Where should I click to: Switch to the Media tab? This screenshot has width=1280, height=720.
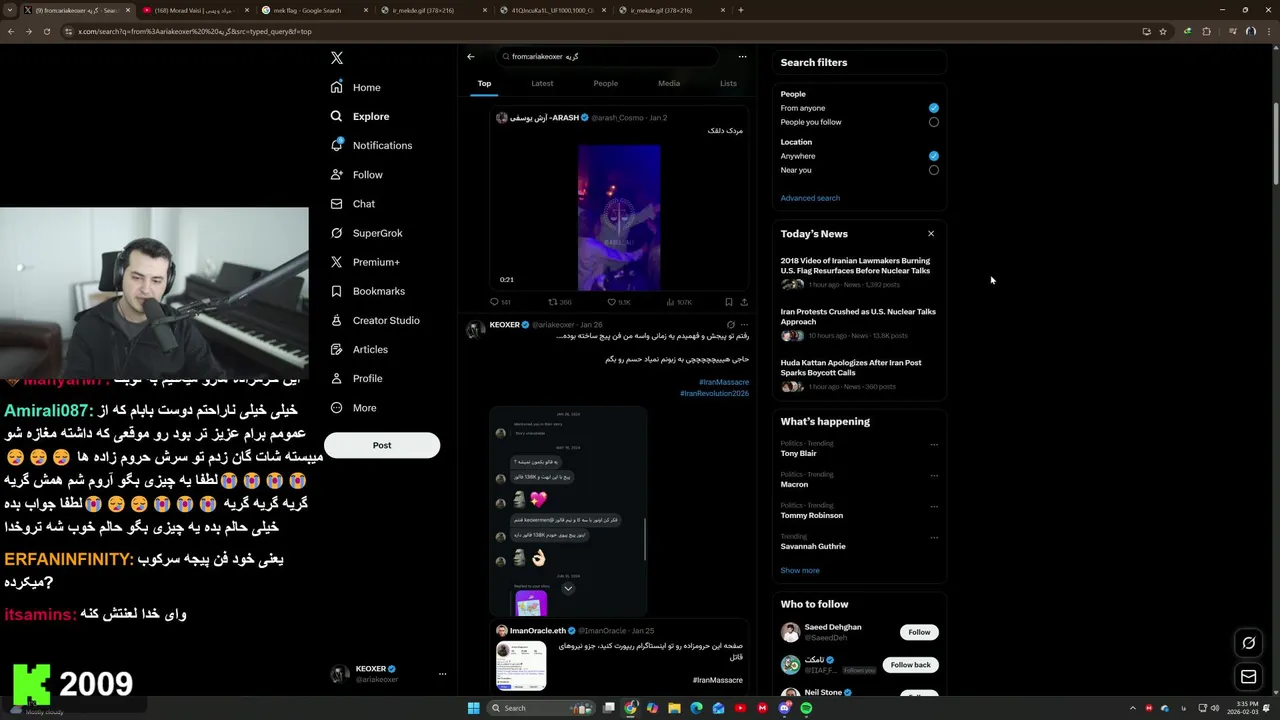point(669,83)
